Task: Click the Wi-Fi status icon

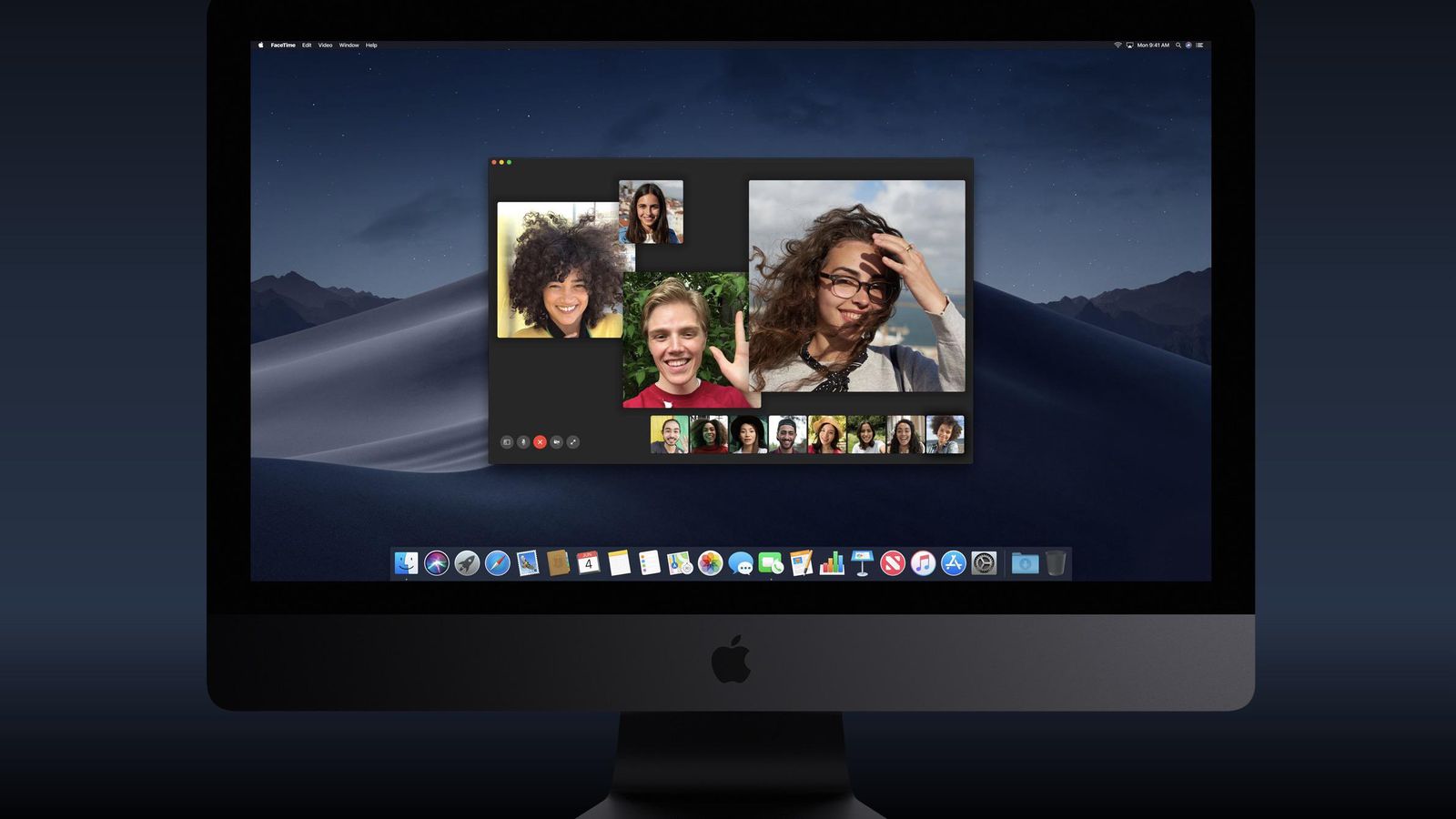Action: [x=1117, y=45]
